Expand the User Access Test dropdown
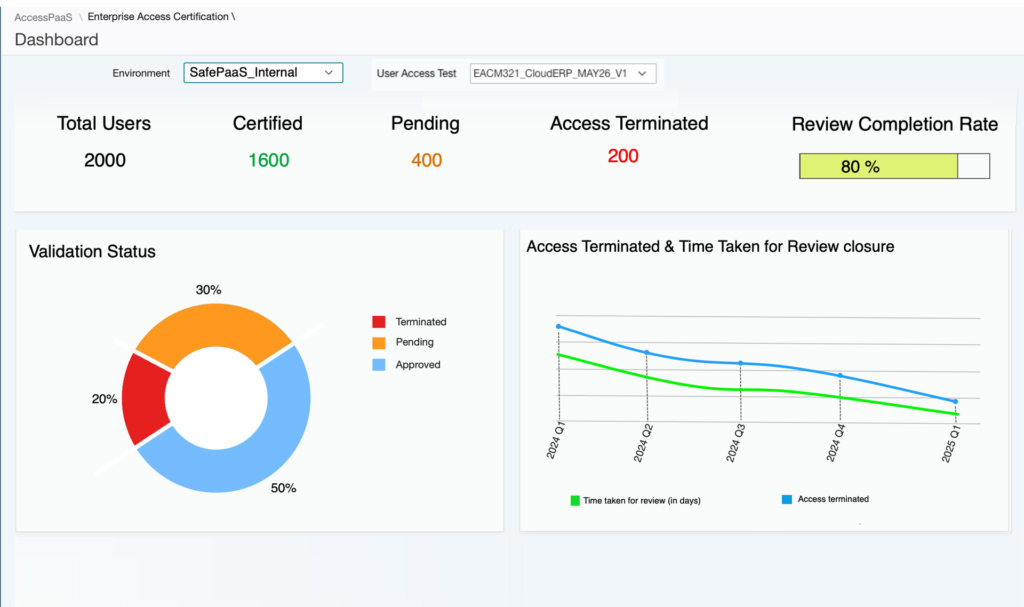This screenshot has height=607, width=1024. [563, 73]
